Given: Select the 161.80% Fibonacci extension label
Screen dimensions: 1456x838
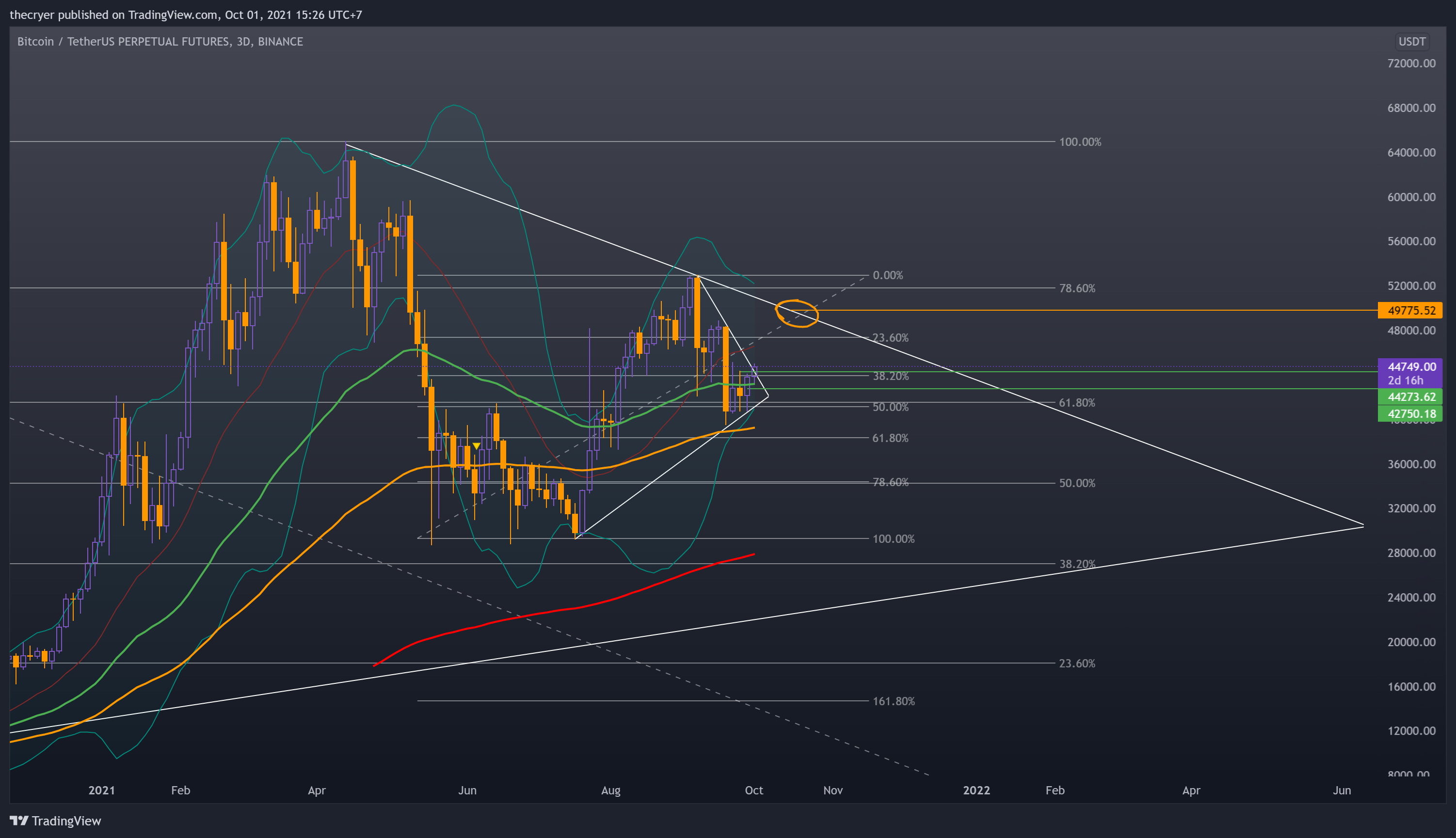Looking at the screenshot, I should tap(894, 701).
